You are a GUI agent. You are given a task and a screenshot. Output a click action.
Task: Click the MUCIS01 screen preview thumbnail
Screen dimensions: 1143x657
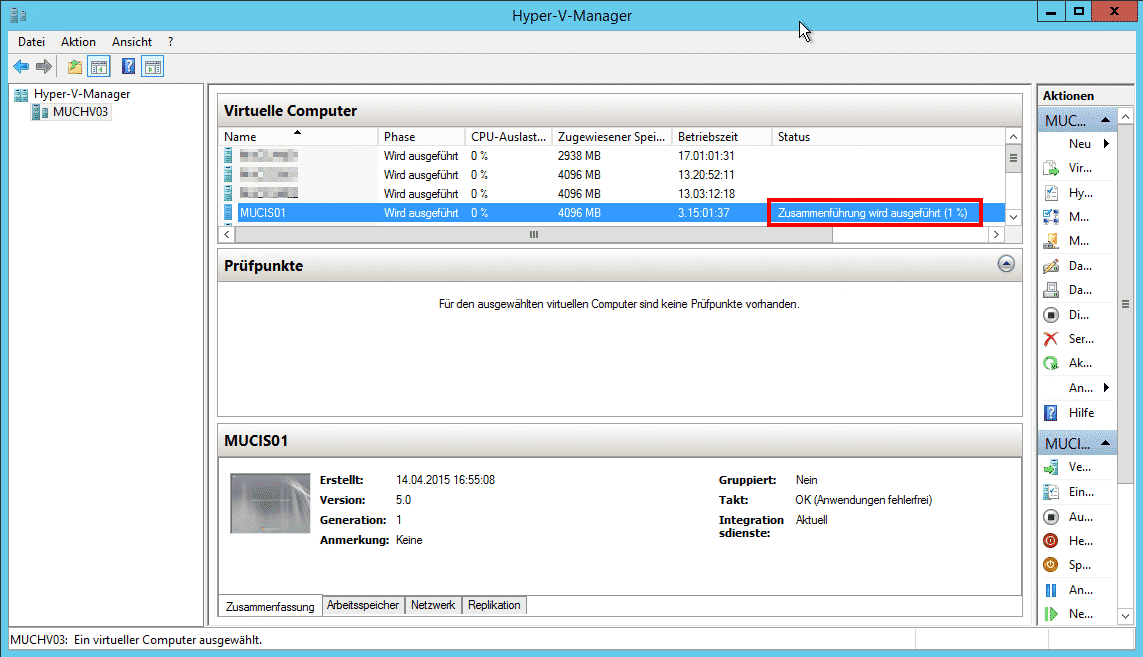click(270, 504)
